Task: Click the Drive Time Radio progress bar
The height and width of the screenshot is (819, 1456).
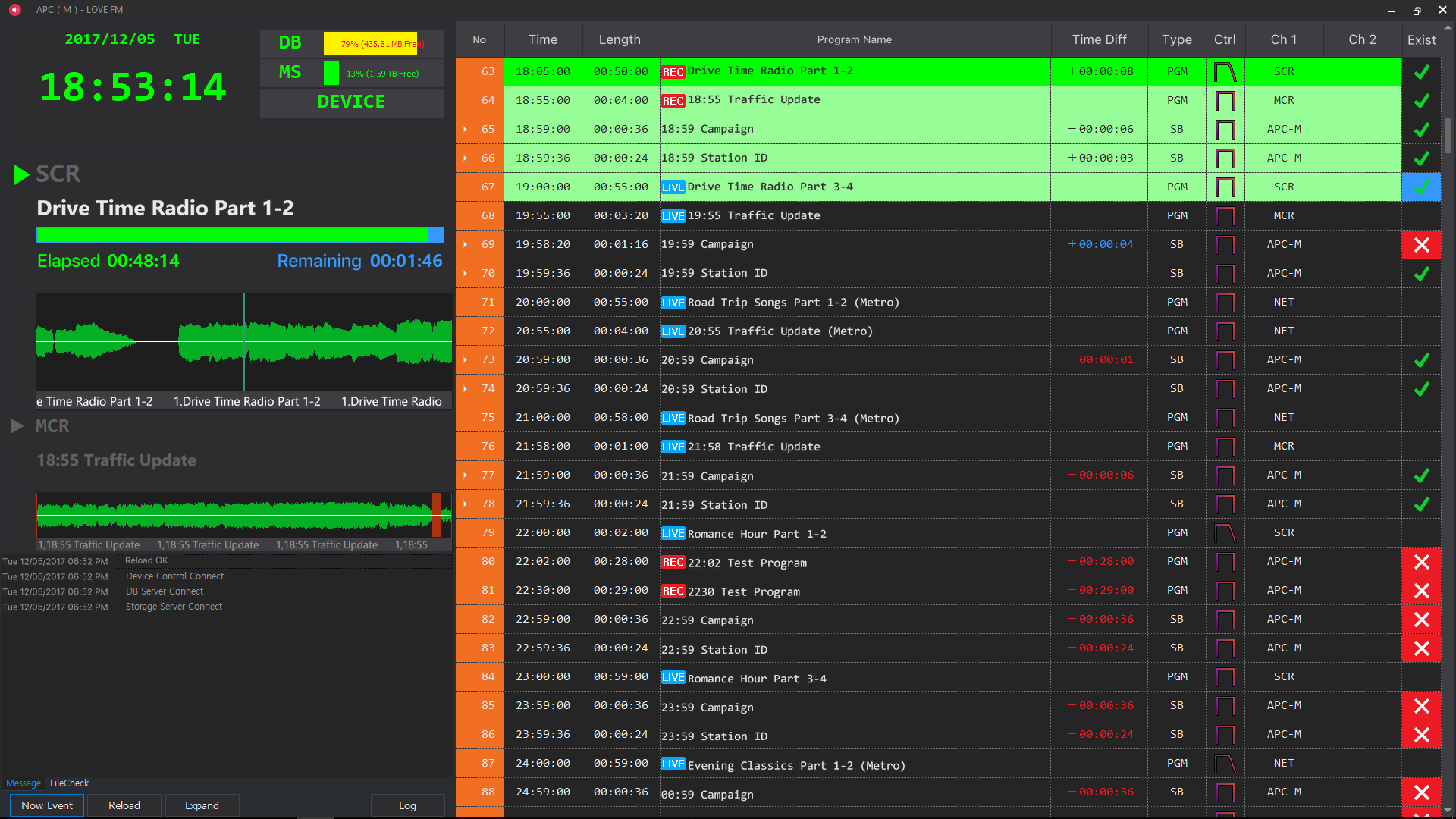Action: point(240,235)
